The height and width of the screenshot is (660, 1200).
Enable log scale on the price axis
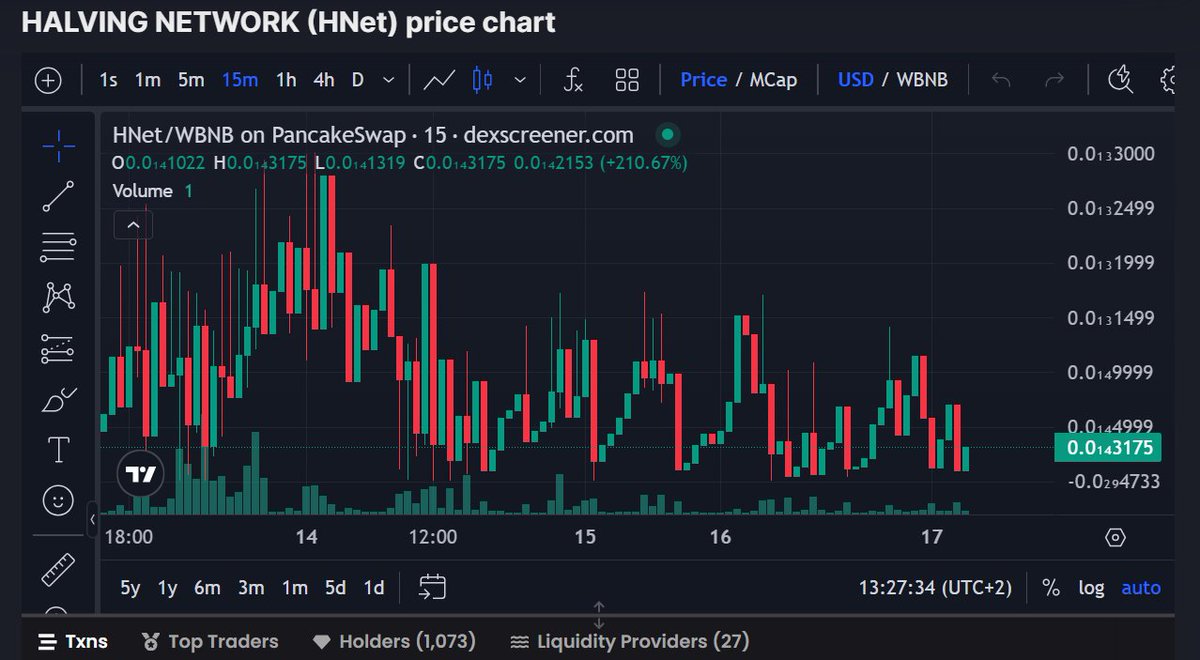click(1091, 588)
